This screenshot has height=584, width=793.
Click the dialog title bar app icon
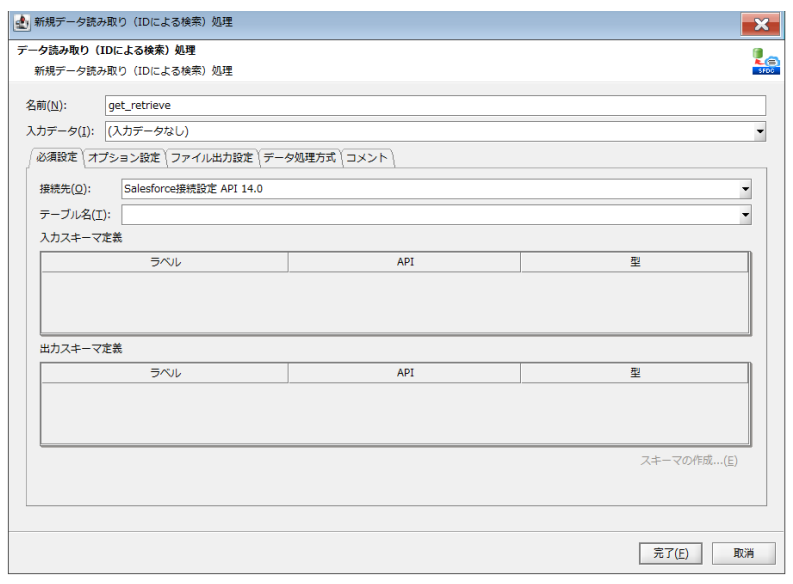coord(22,23)
